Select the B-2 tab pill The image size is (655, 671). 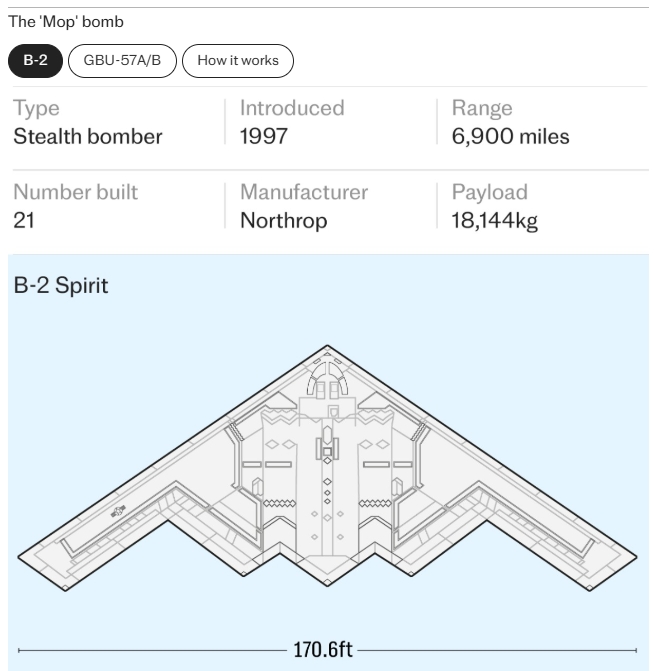click(x=36, y=61)
